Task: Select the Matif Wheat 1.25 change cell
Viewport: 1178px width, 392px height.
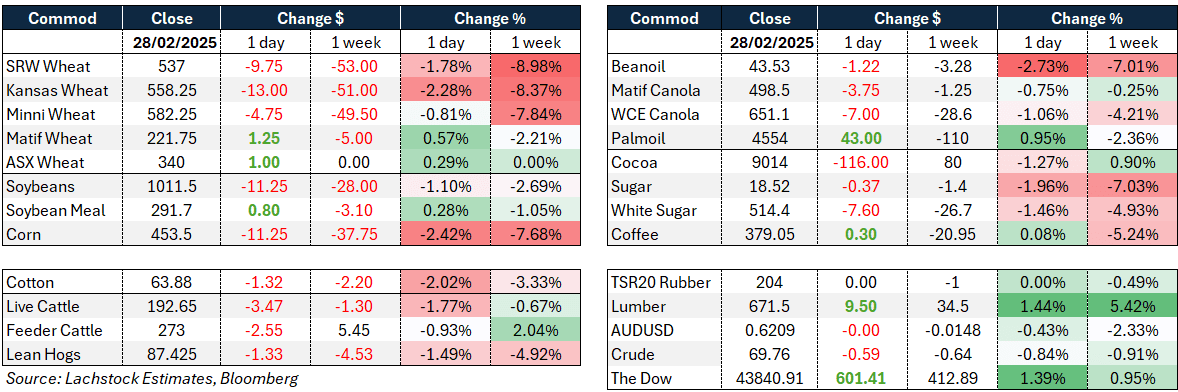Action: tap(264, 138)
